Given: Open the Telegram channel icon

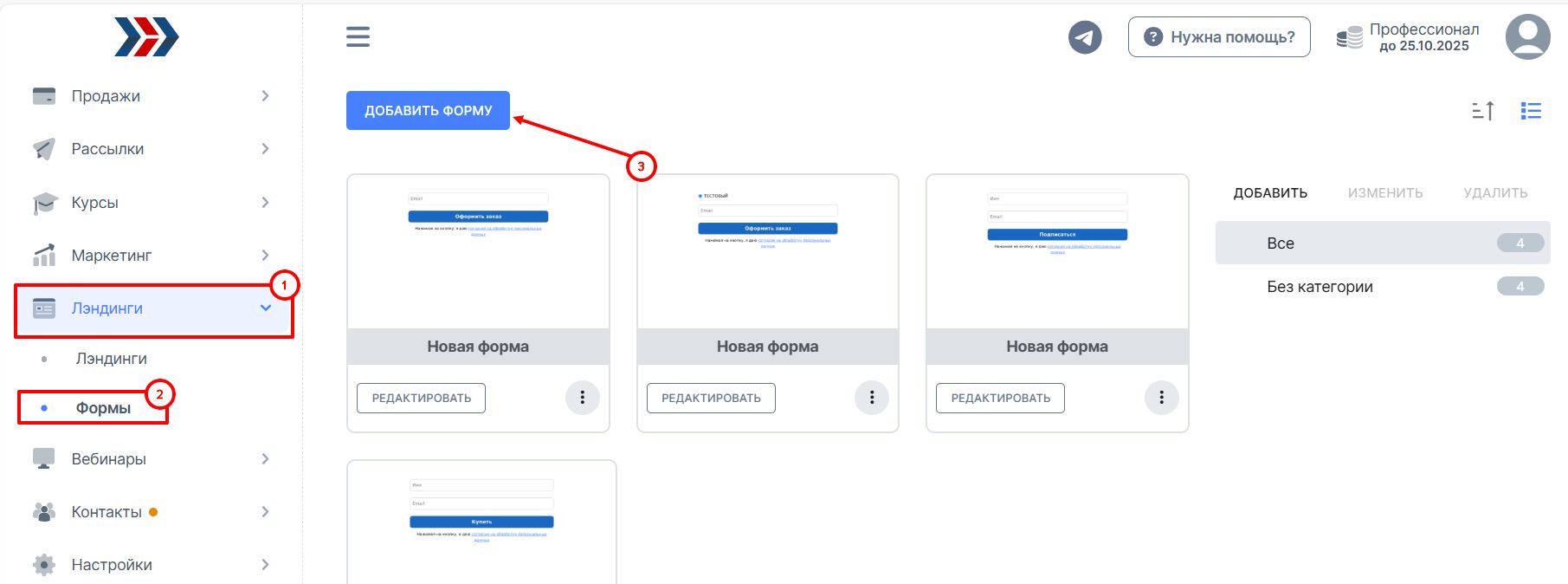Looking at the screenshot, I should [1085, 37].
